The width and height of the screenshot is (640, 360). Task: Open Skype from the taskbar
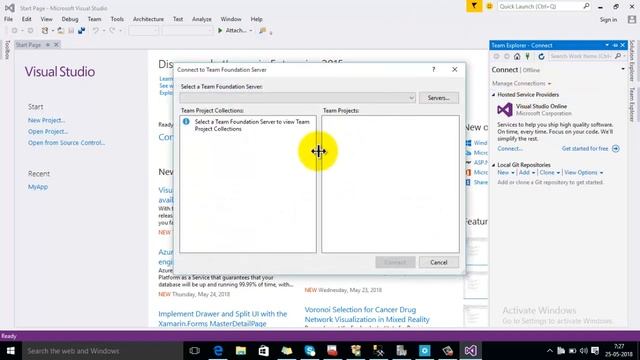pyautogui.click(x=310, y=351)
